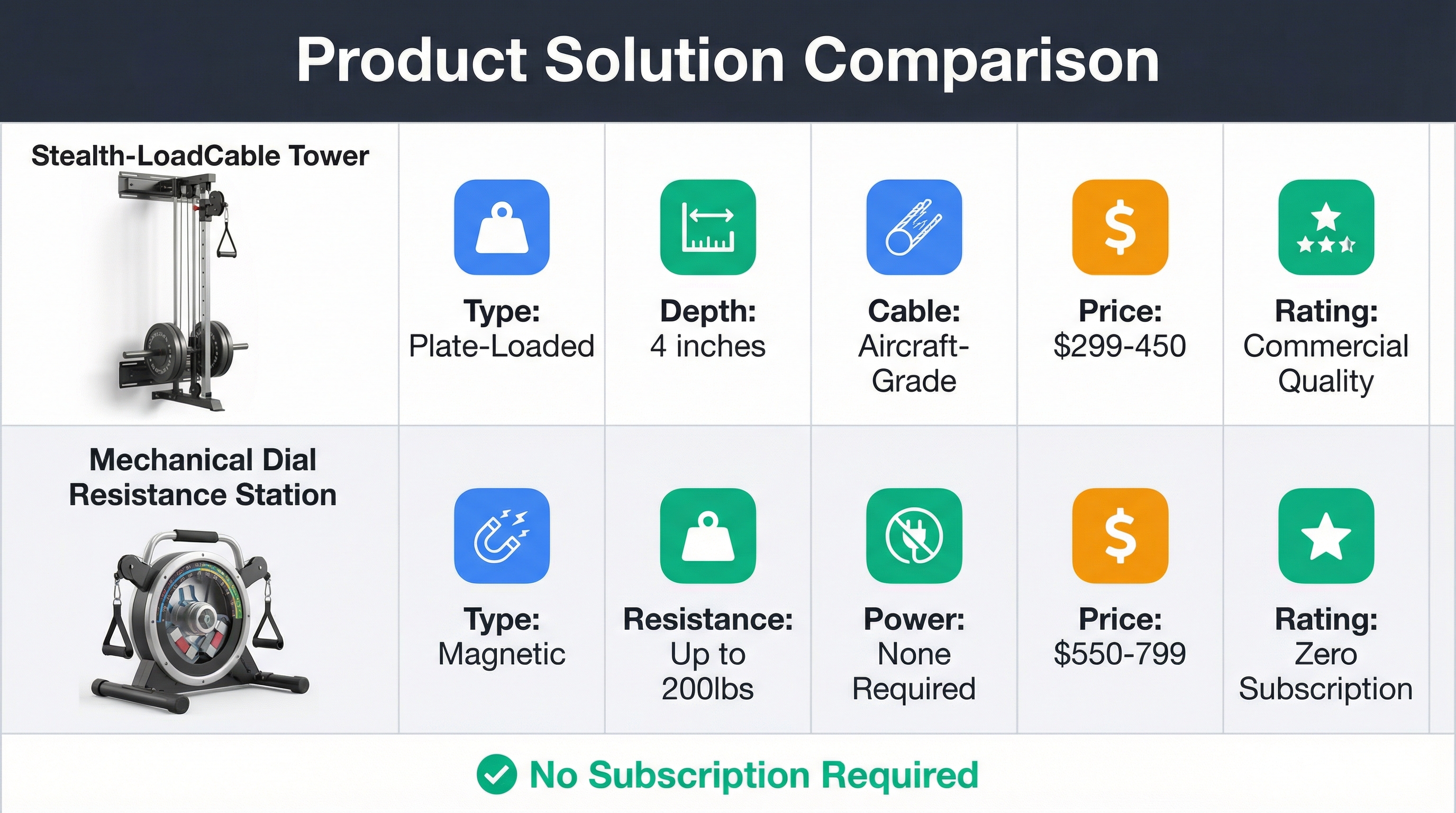Click the orange dollar icon above $550-799
Image resolution: width=1456 pixels, height=813 pixels.
(x=1120, y=536)
